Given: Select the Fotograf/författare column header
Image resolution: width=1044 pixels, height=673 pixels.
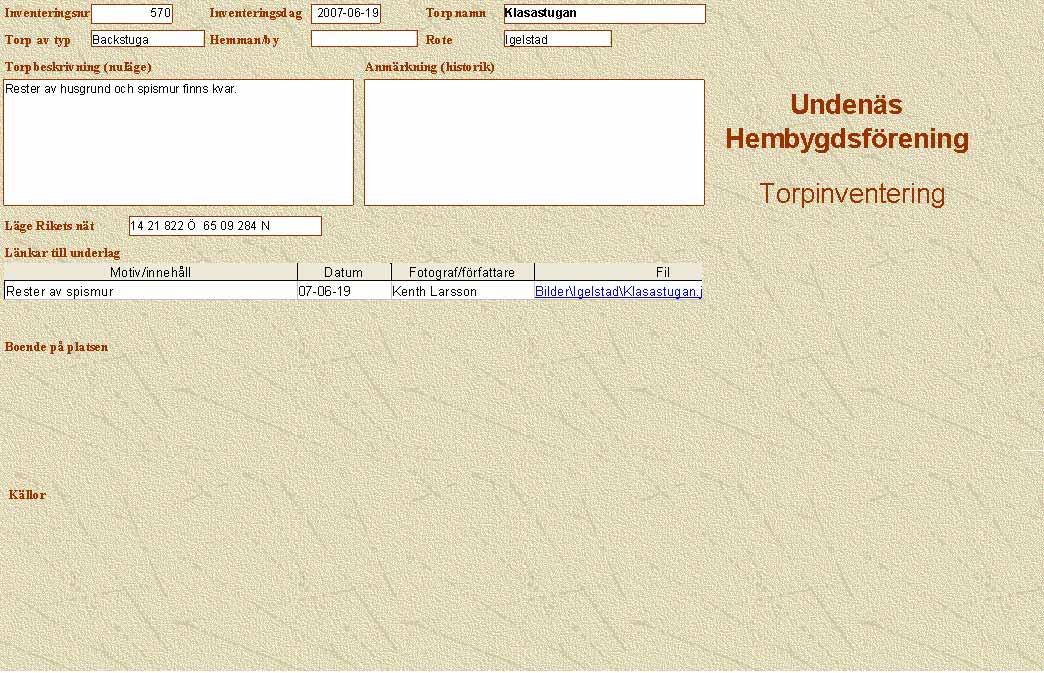Looking at the screenshot, I should pyautogui.click(x=462, y=272).
